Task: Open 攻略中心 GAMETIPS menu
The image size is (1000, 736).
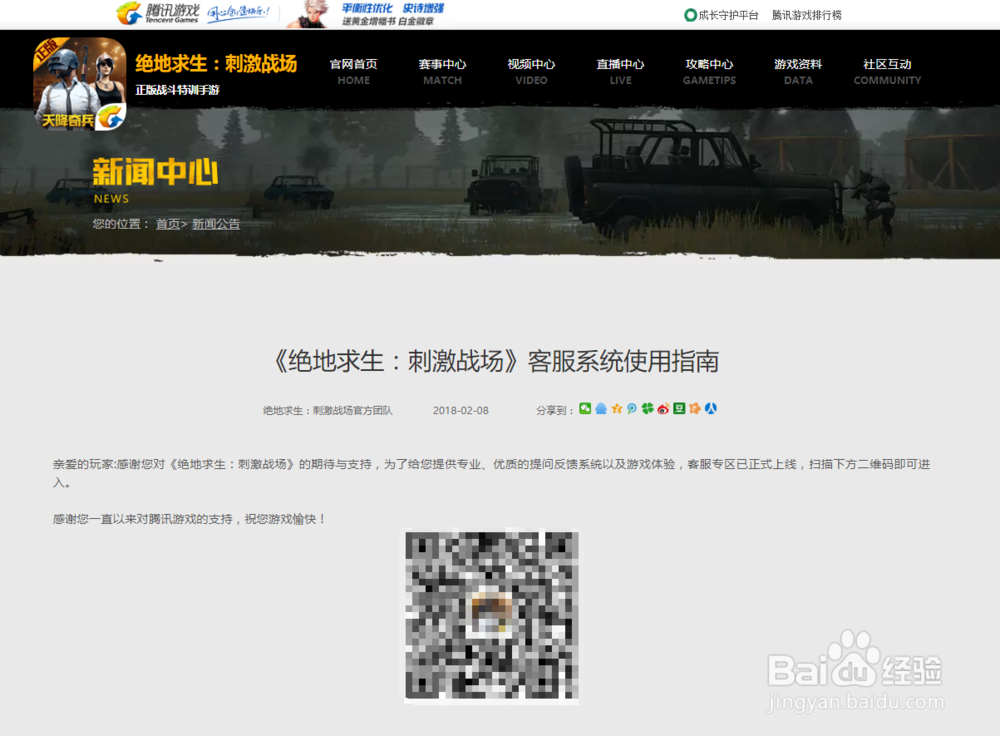Action: click(709, 71)
